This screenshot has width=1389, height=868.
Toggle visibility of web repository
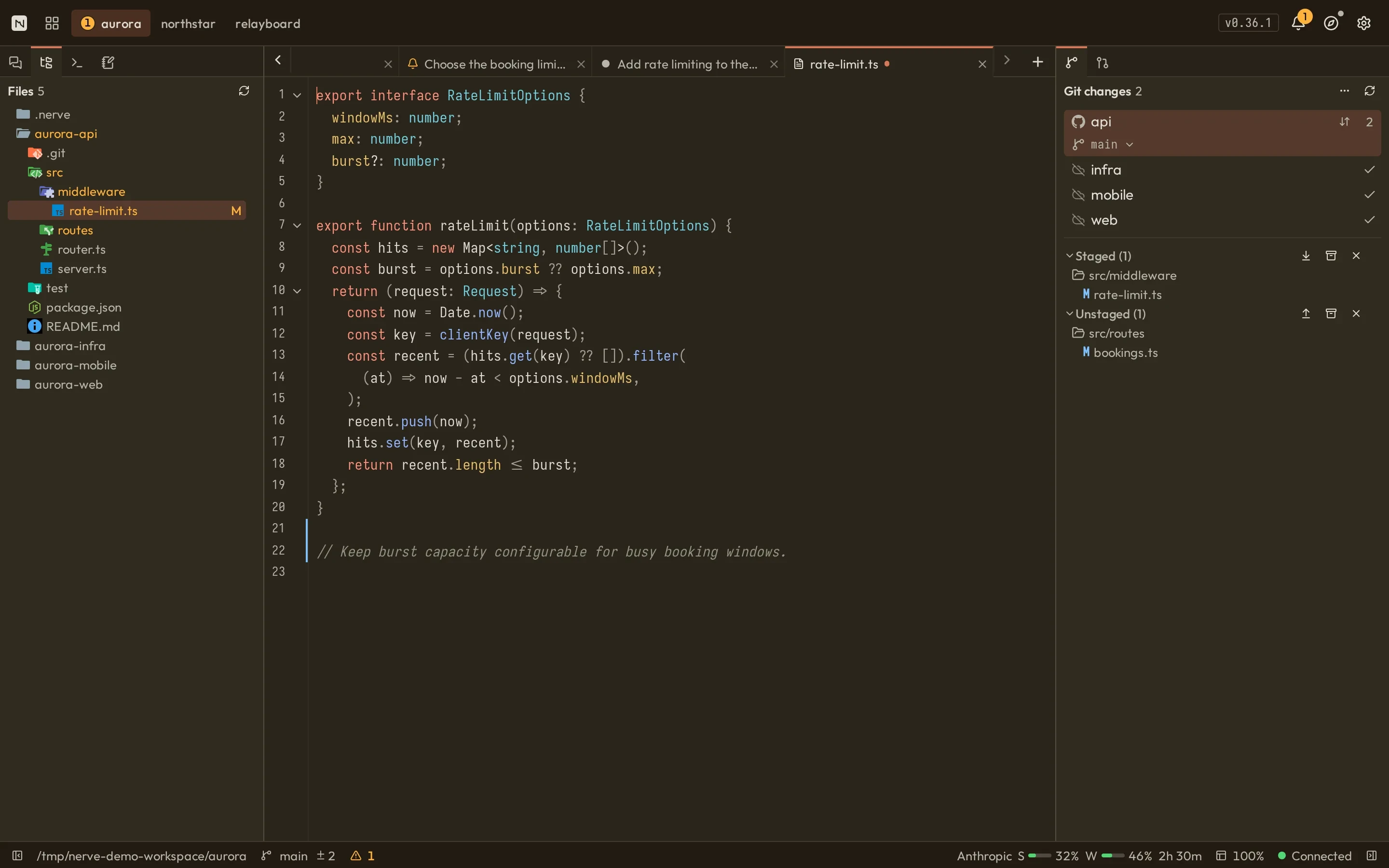[x=1078, y=220]
